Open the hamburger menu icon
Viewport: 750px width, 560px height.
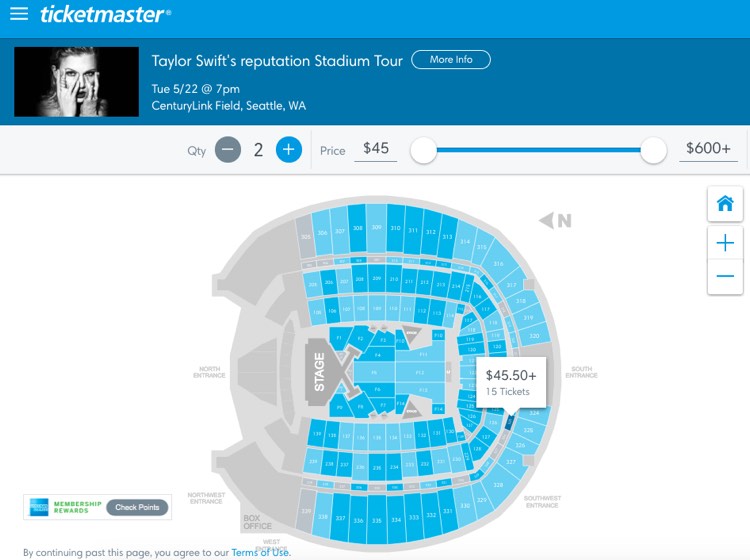19,13
